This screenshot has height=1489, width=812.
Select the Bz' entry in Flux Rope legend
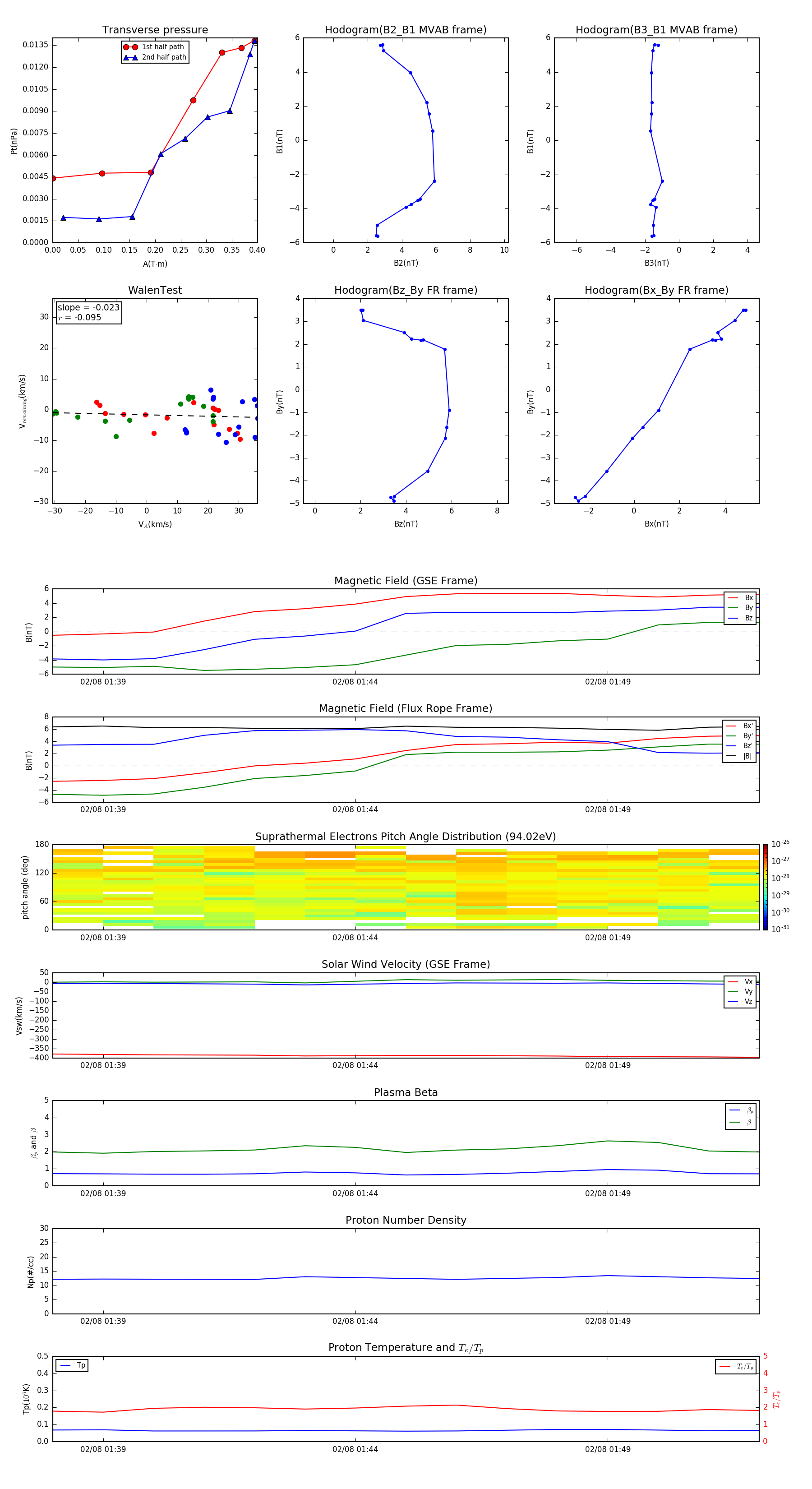point(740,746)
